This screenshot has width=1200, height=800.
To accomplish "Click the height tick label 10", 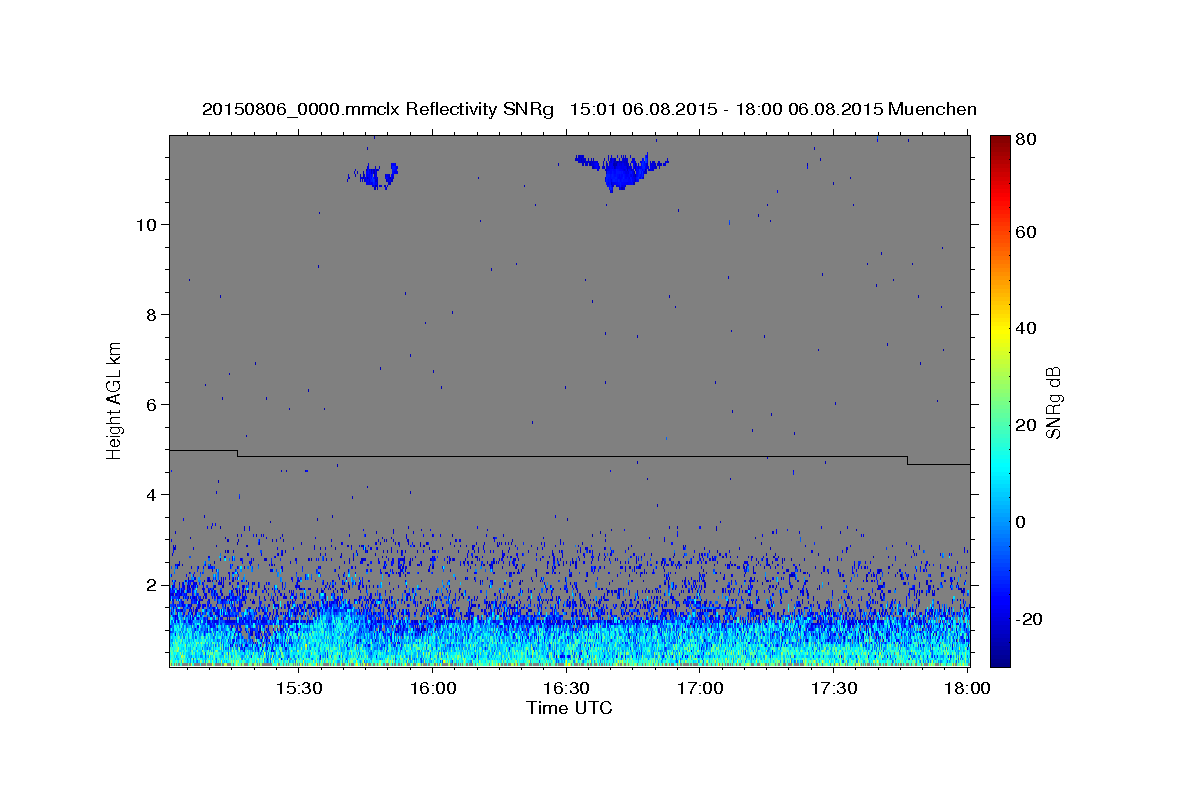I will point(147,225).
